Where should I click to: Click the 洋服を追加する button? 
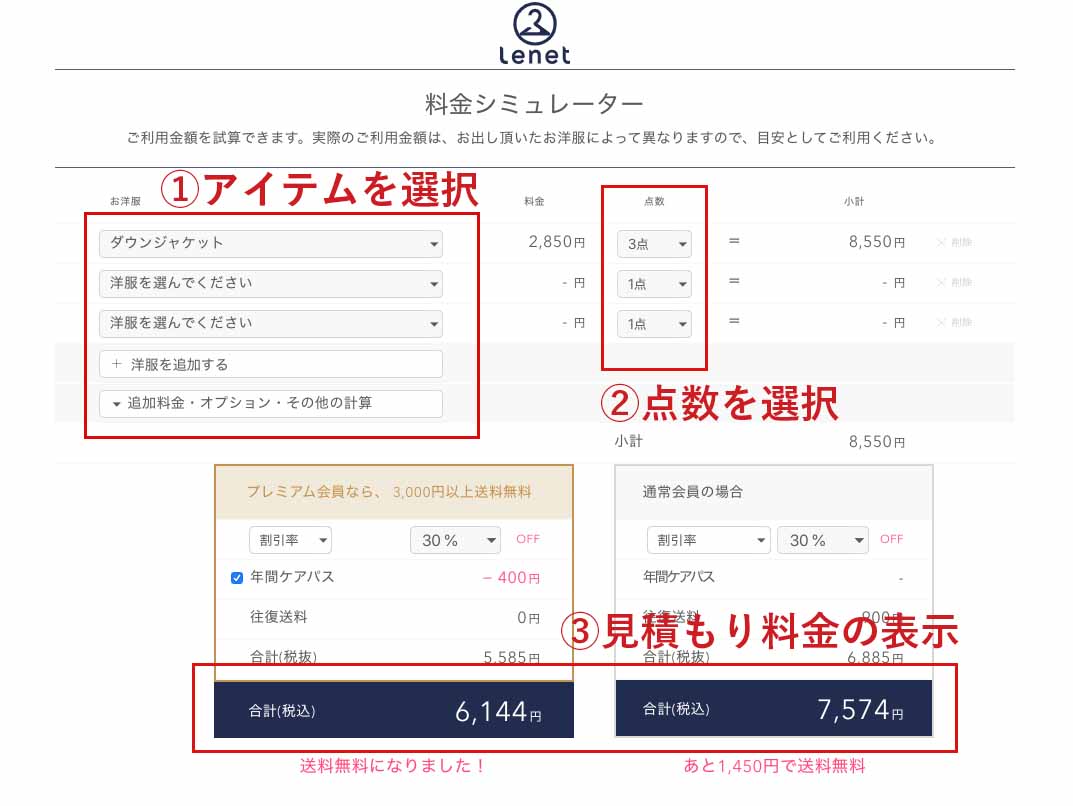tap(270, 363)
